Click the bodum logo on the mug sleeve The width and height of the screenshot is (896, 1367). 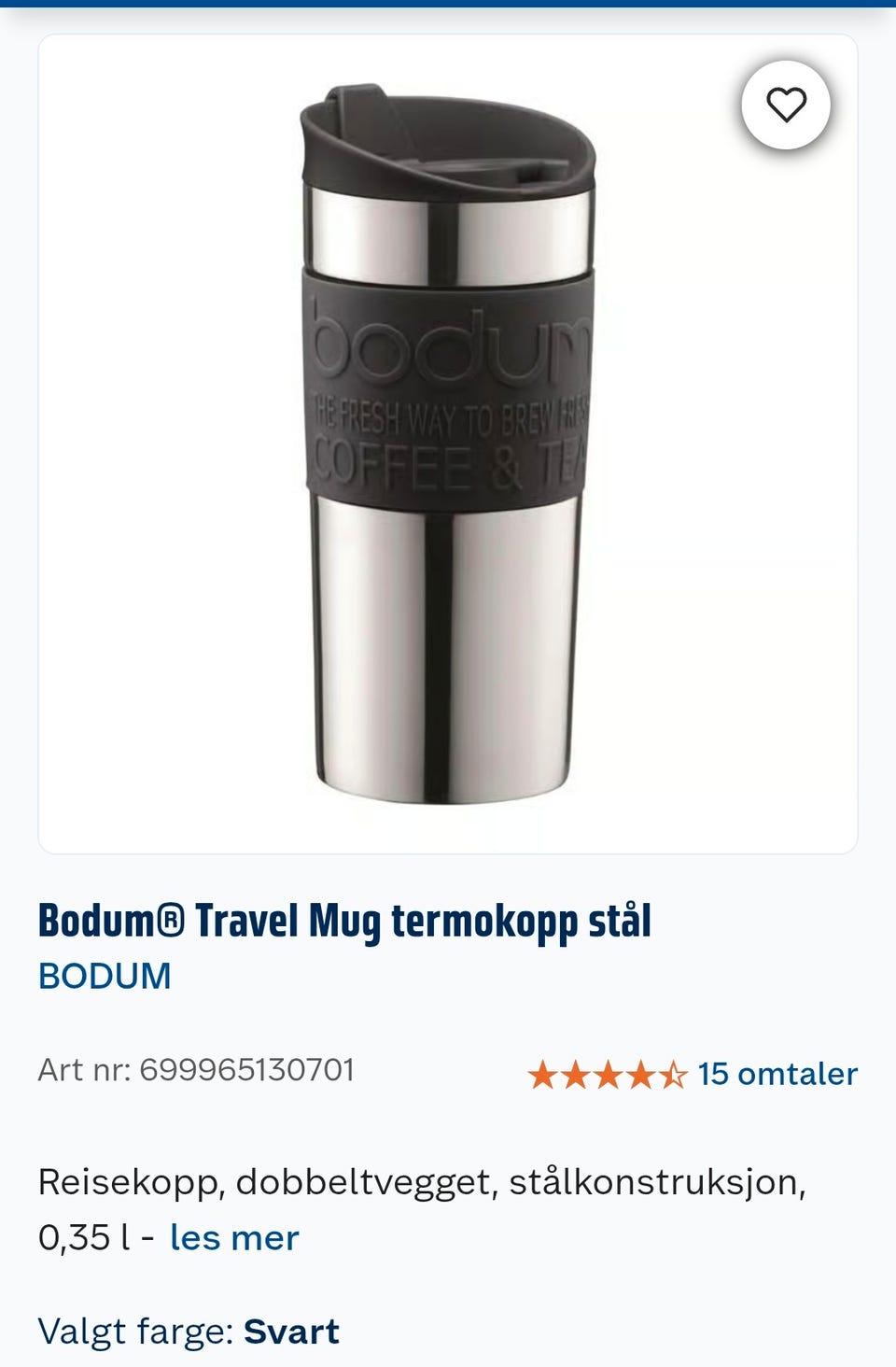click(450, 347)
